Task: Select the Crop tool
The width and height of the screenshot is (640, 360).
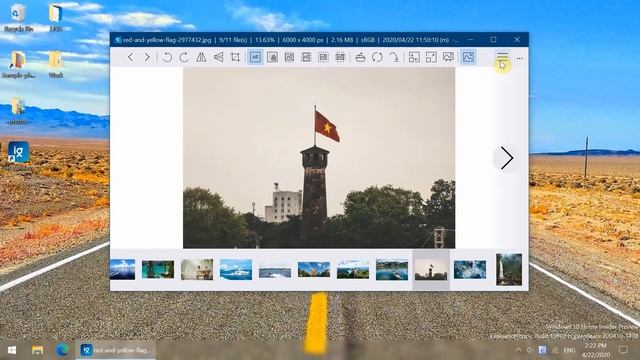Action: pyautogui.click(x=236, y=57)
